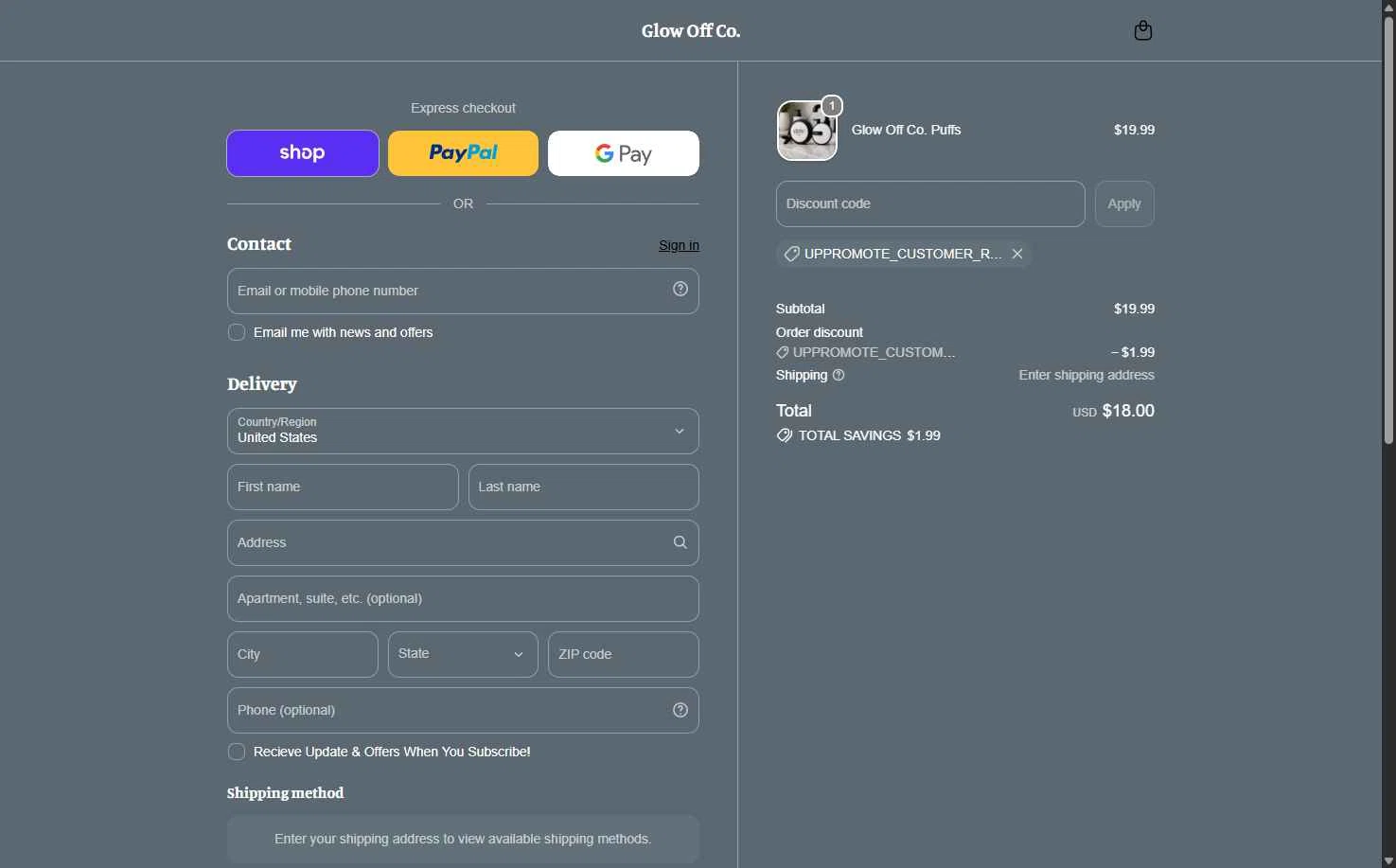Click the phone field help question icon
This screenshot has height=868, width=1396.
pos(680,710)
